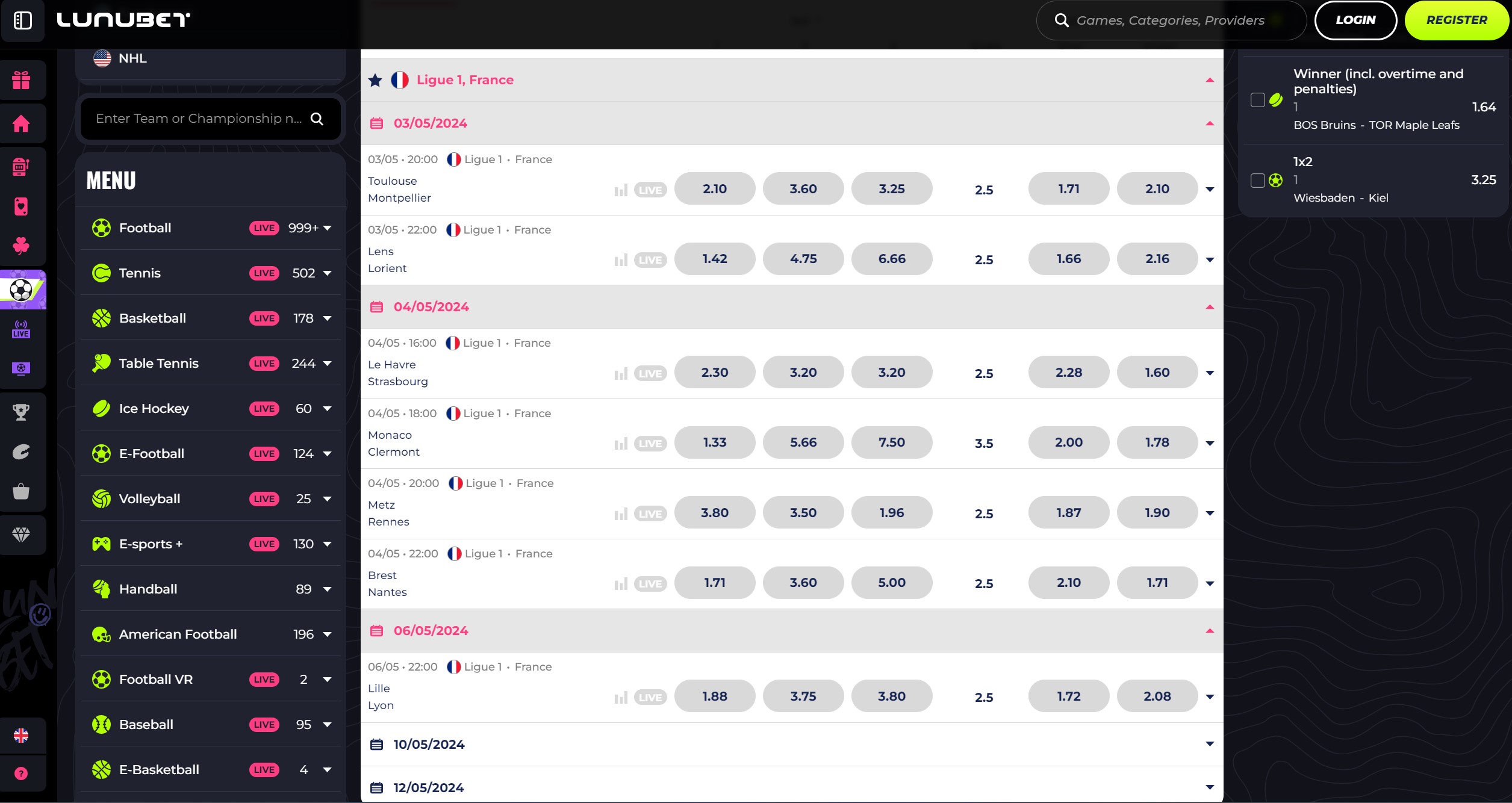Select Le Havre vs Strasbourg over odds 2.28
Image resolution: width=1512 pixels, height=803 pixels.
pos(1069,373)
